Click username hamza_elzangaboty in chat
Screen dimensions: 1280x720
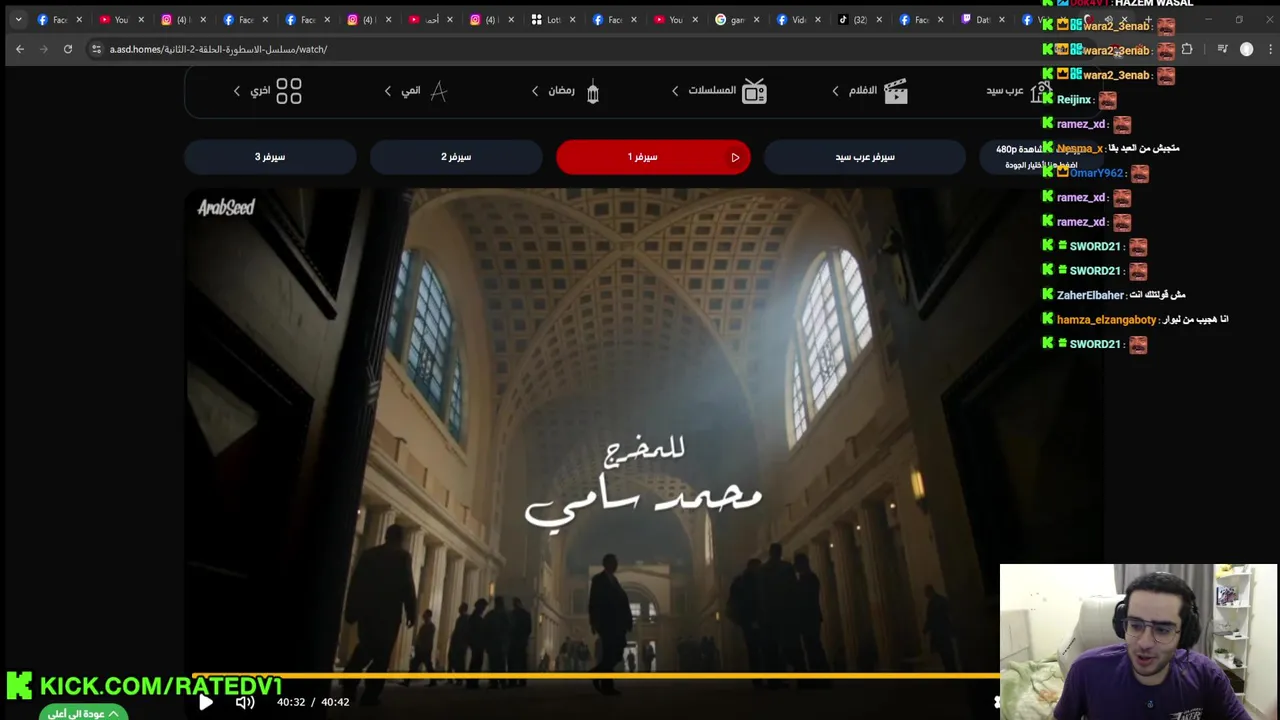tap(1106, 320)
